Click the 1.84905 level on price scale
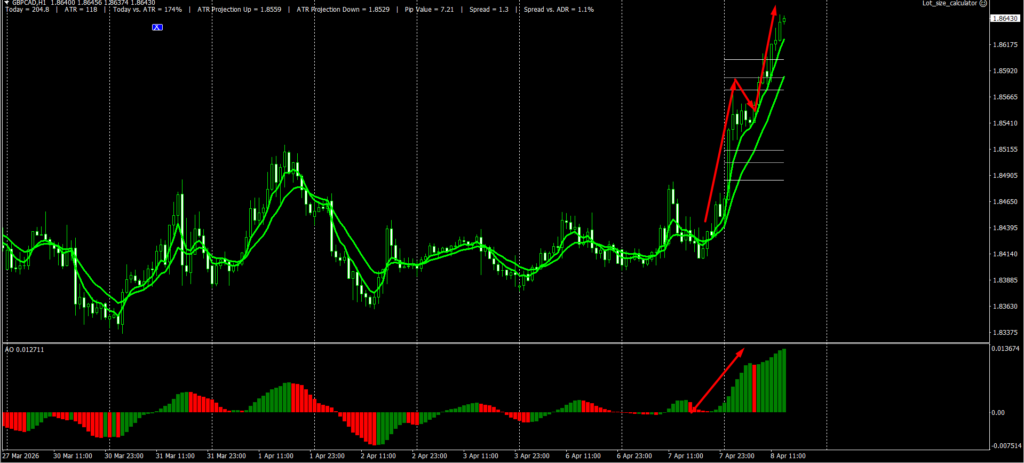The height and width of the screenshot is (463, 1024). click(1004, 176)
